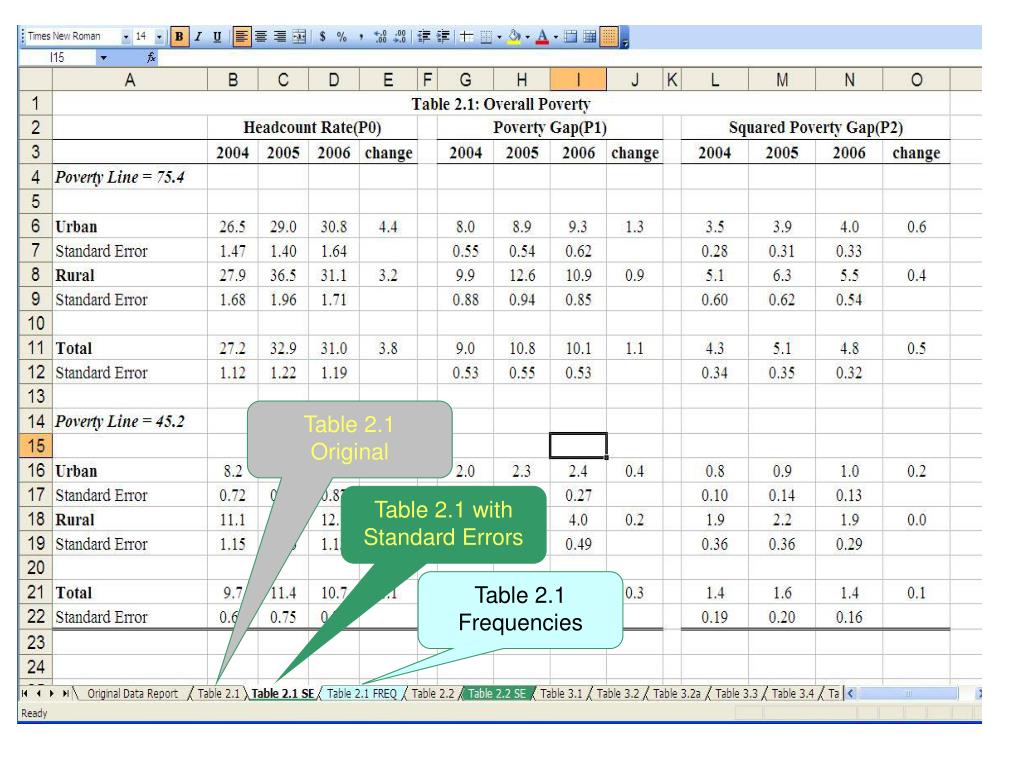Click 'Poverty Line = 45.2' cell
Screen dimensions: 1024x768
[x=130, y=421]
